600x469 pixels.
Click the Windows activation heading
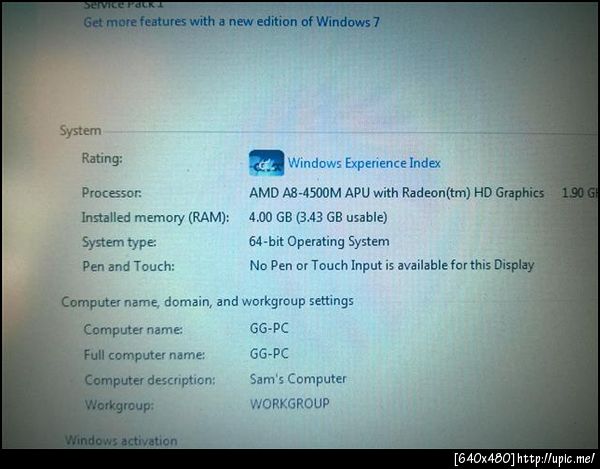click(121, 441)
